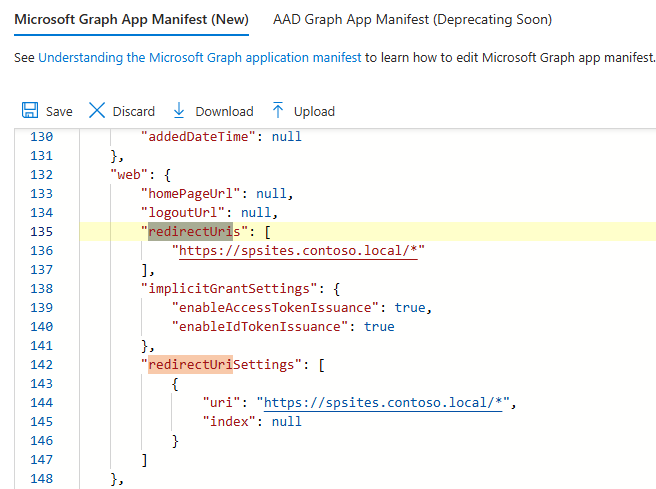Open AAD Graph App Manifest tab
This screenshot has width=656, height=489.
point(412,20)
